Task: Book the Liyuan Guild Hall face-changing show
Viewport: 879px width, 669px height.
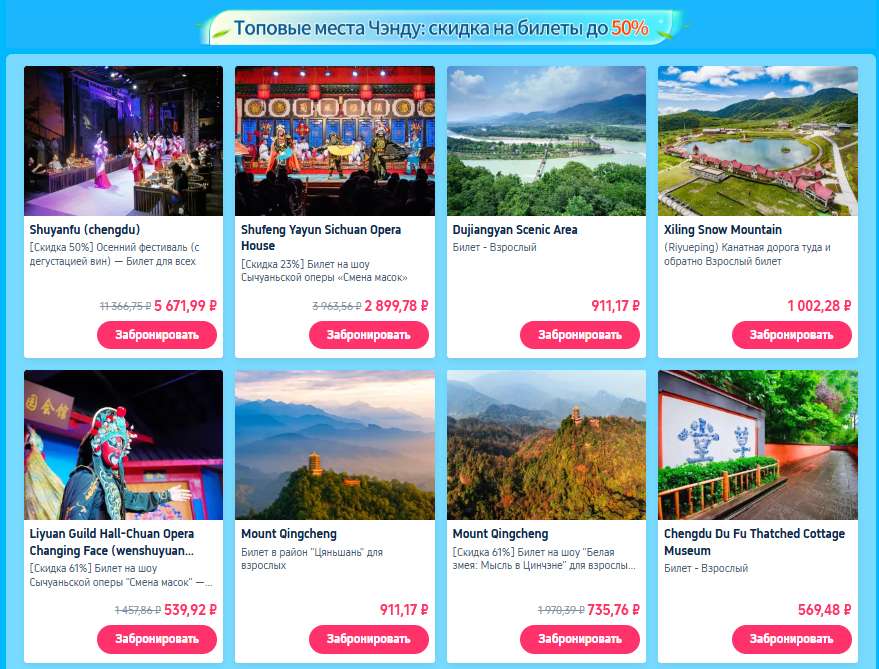Action: 157,639
